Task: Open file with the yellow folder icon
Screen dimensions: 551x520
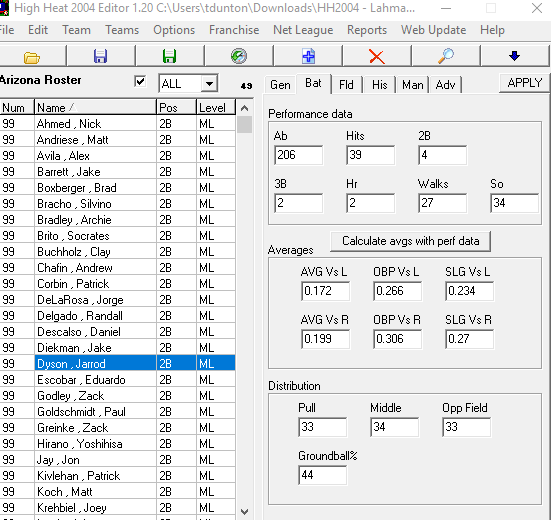Action: coord(32,57)
